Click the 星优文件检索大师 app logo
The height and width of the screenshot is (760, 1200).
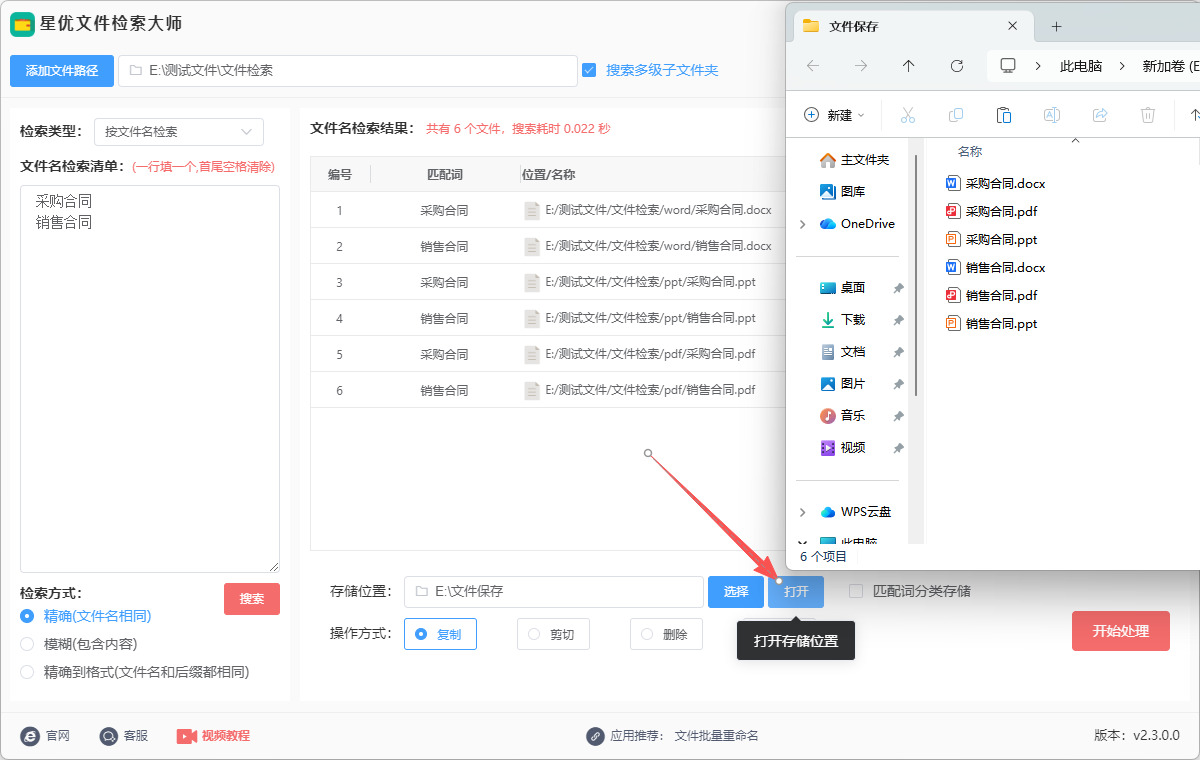22,24
